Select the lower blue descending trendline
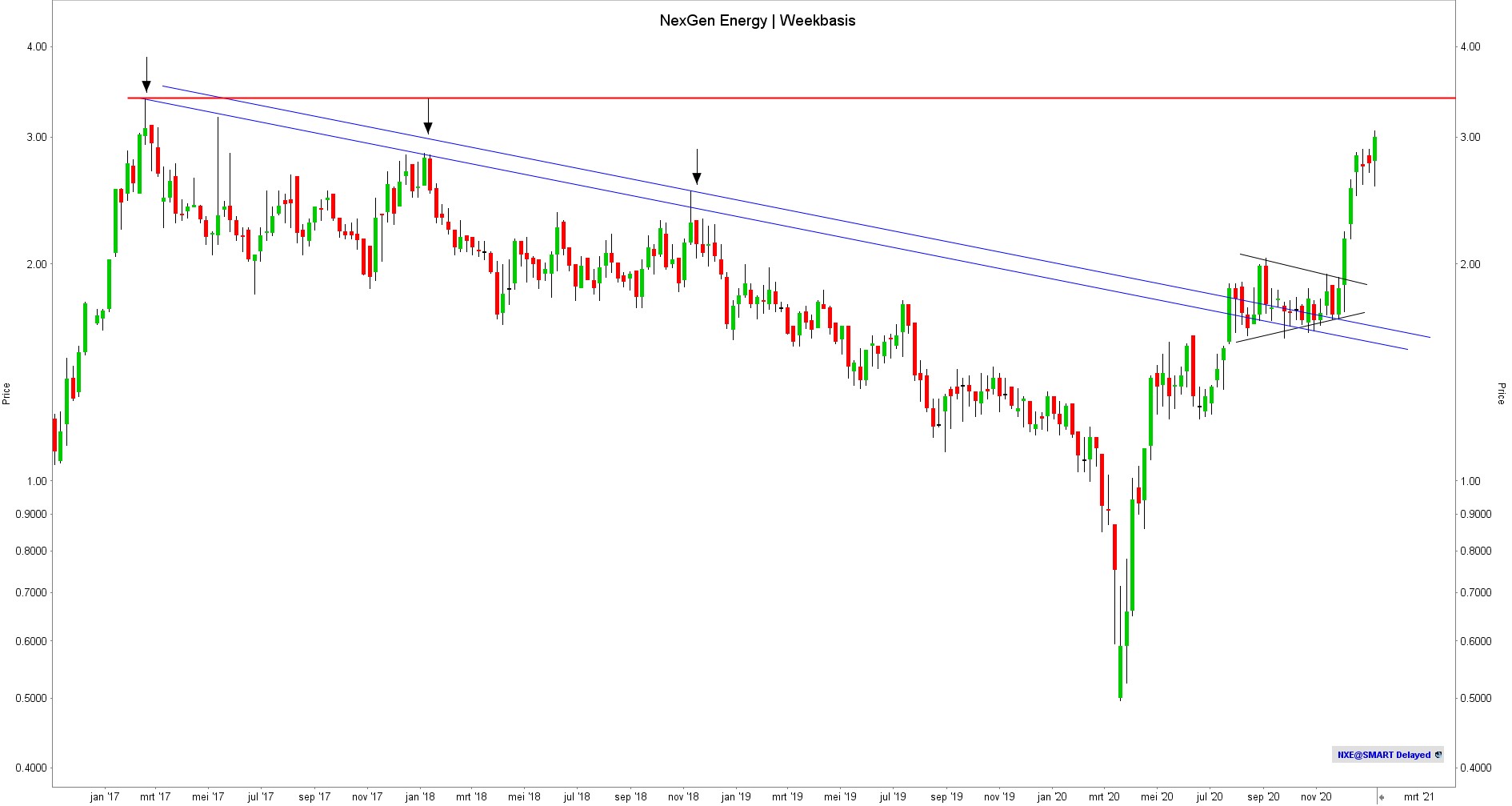 (800, 227)
